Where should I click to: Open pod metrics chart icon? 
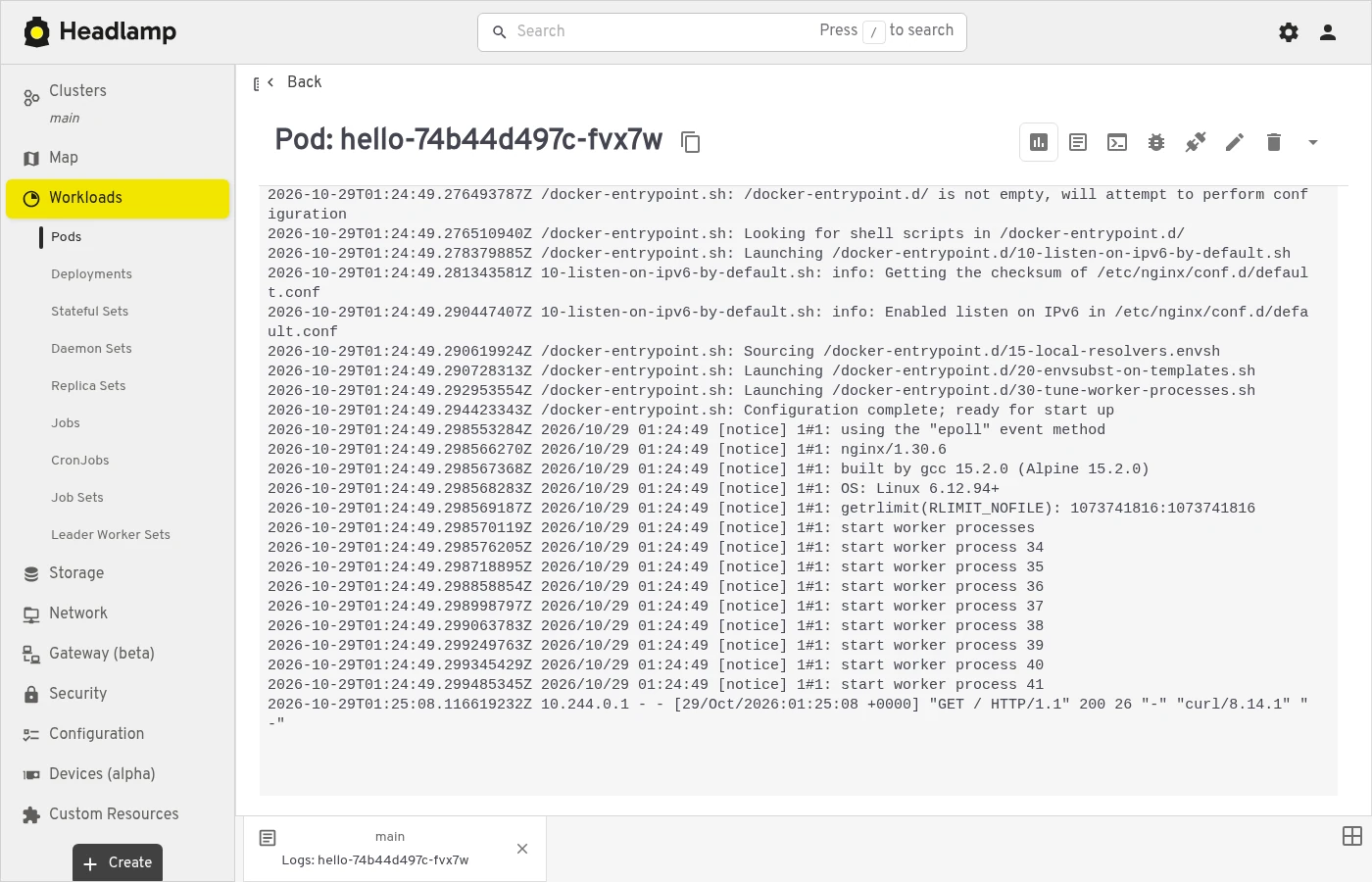point(1039,142)
